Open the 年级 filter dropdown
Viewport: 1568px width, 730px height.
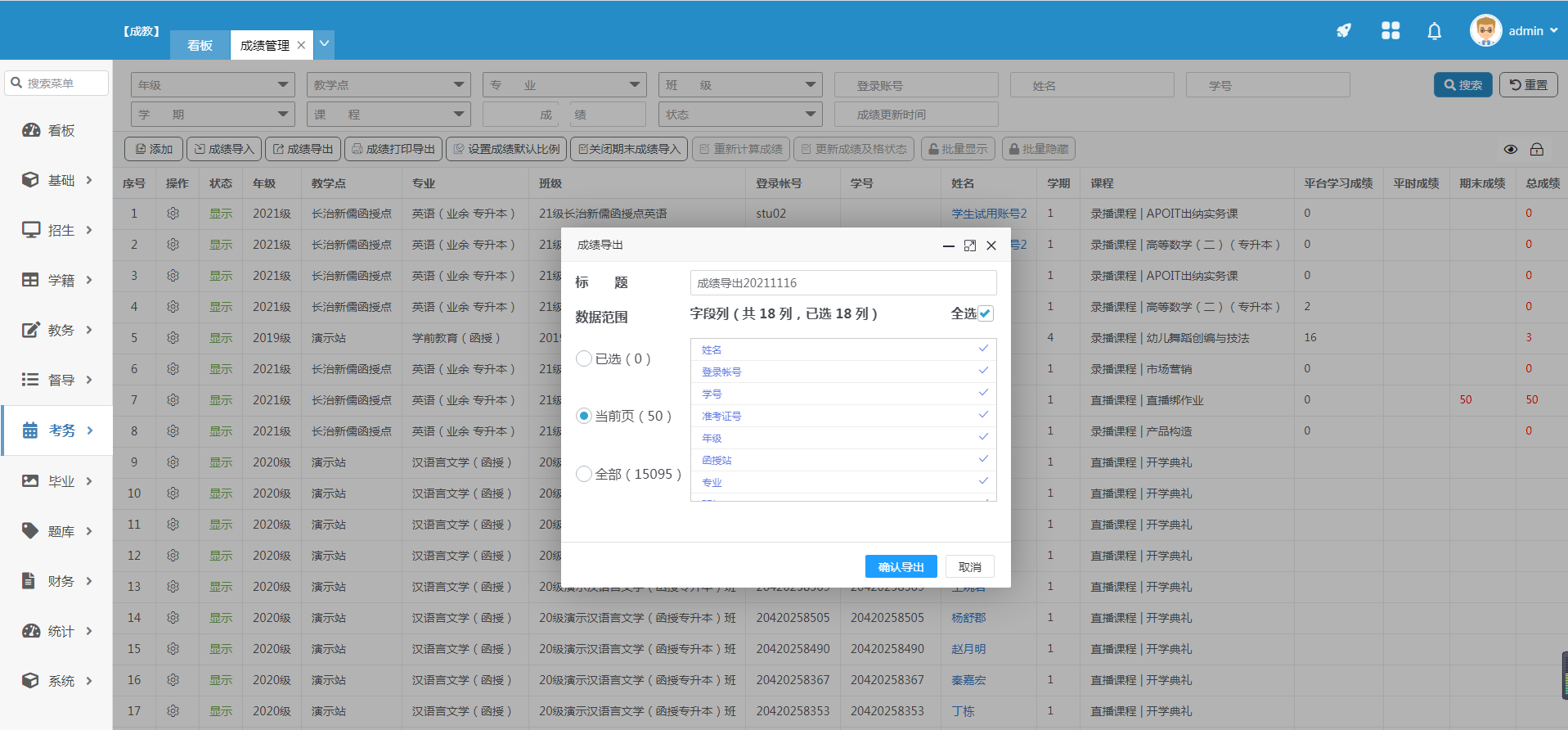point(213,85)
